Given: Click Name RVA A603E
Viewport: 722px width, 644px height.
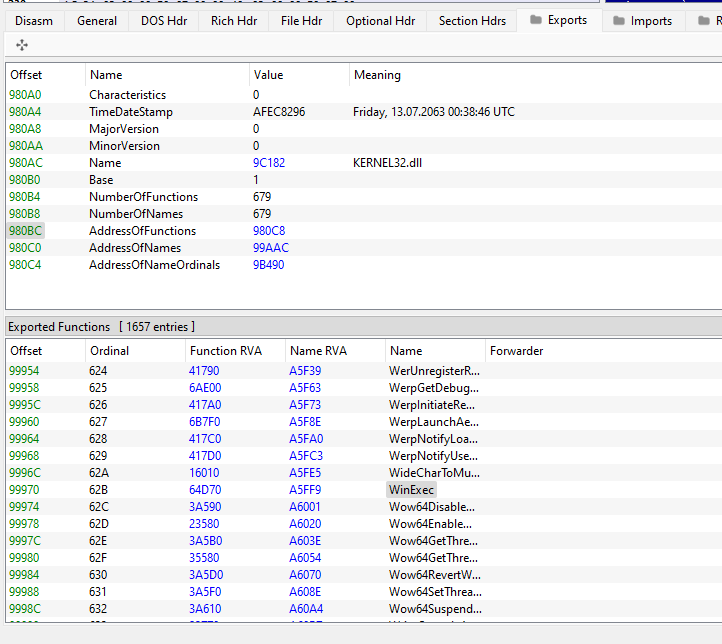Looking at the screenshot, I should 305,541.
